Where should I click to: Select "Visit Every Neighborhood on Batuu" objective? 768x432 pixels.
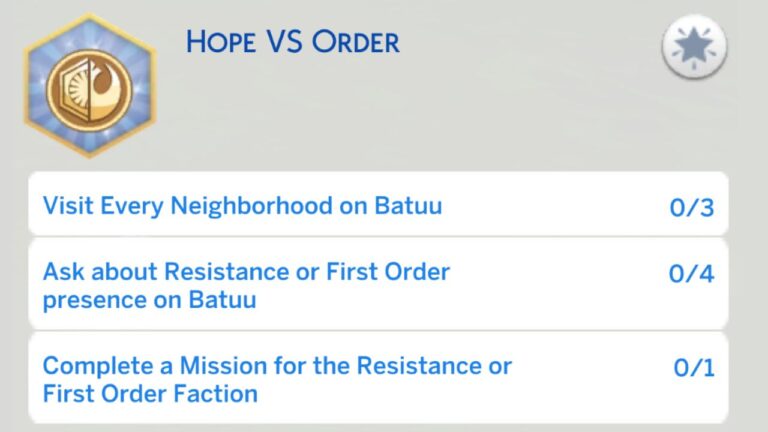coord(242,206)
